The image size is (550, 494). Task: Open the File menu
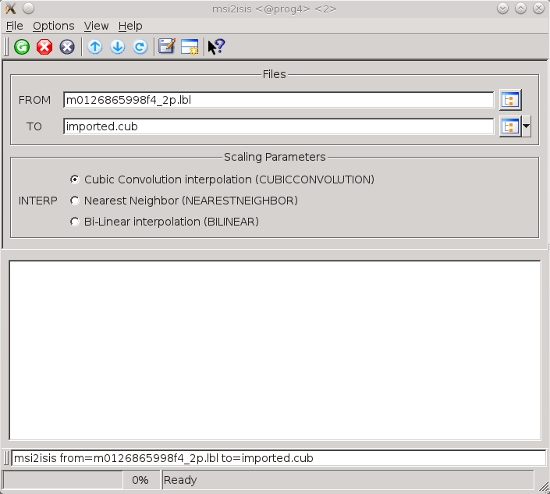(14, 26)
